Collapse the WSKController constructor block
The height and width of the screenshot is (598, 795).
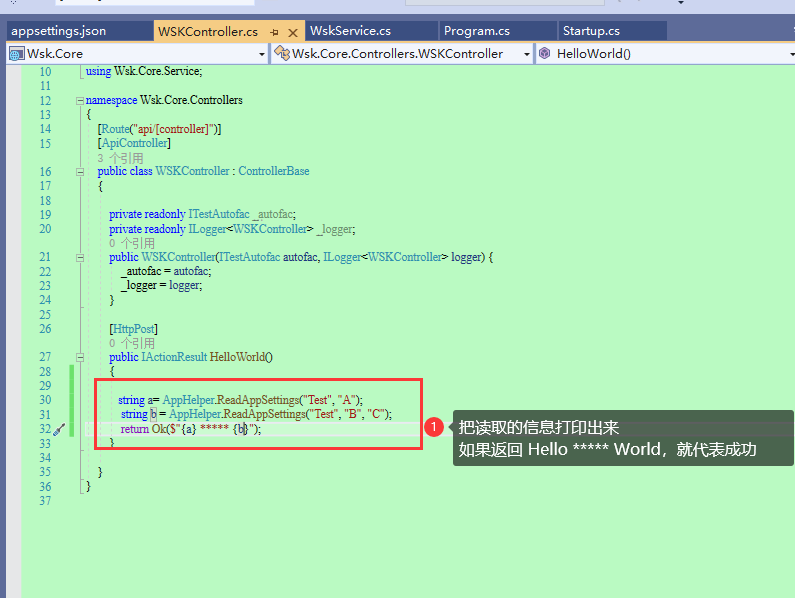[80, 258]
